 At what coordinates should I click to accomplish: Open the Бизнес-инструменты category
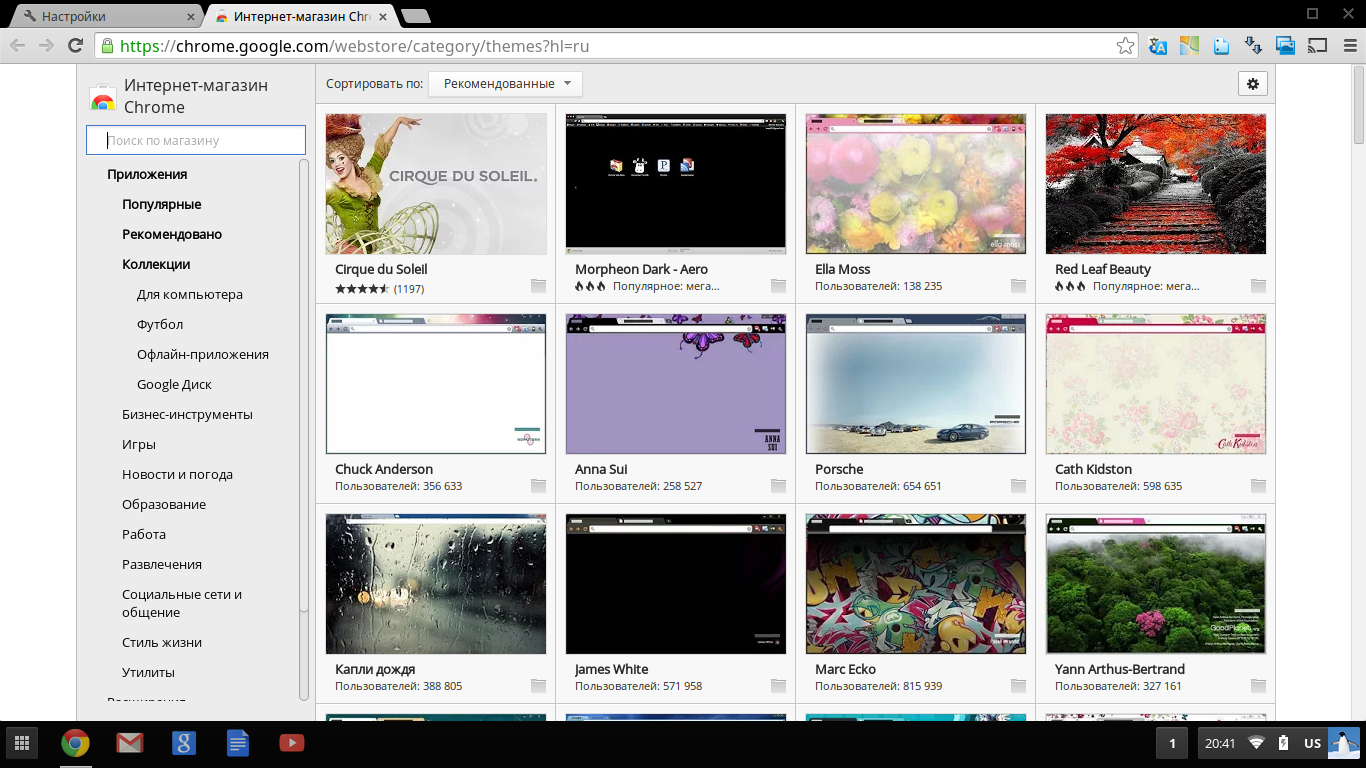(187, 415)
